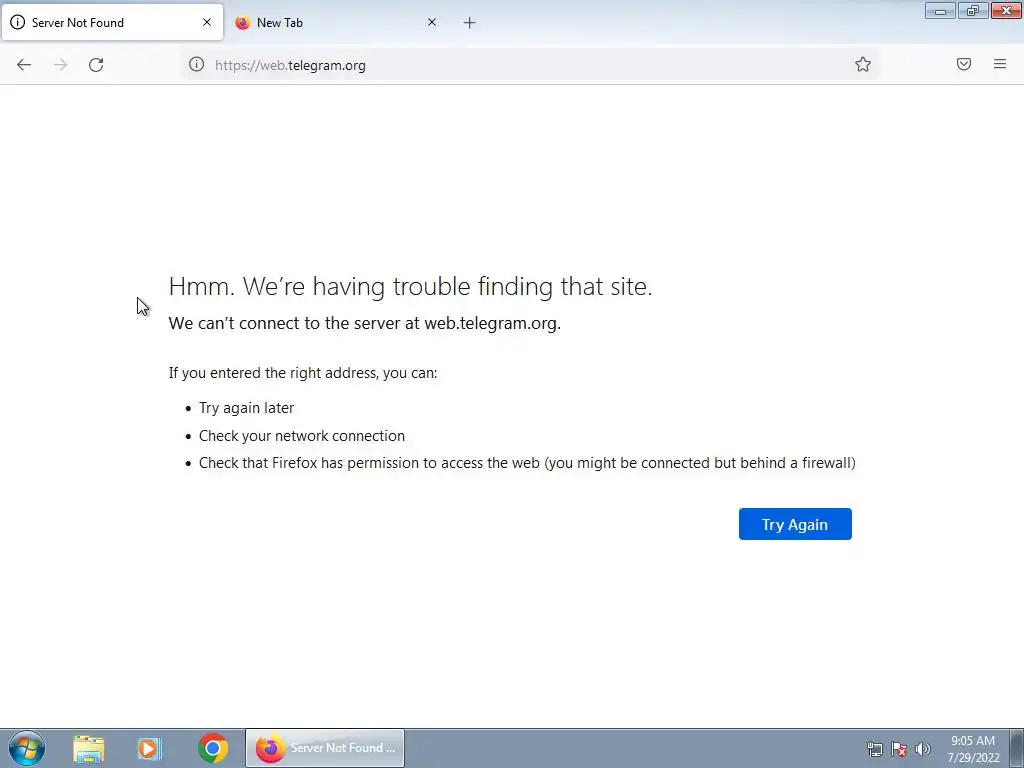1024x768 pixels.
Task: Restore down the Firefox window
Action: tap(973, 10)
